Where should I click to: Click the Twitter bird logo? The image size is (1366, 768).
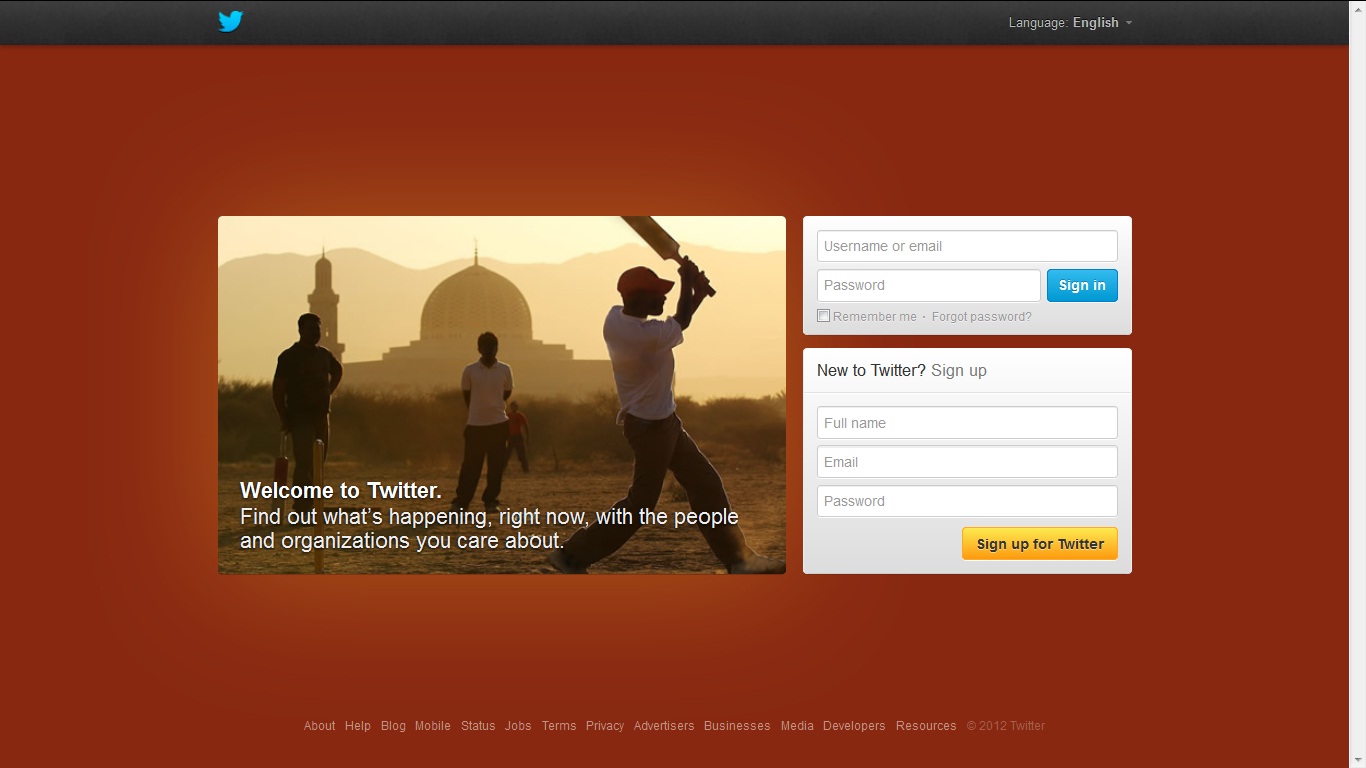pyautogui.click(x=231, y=21)
